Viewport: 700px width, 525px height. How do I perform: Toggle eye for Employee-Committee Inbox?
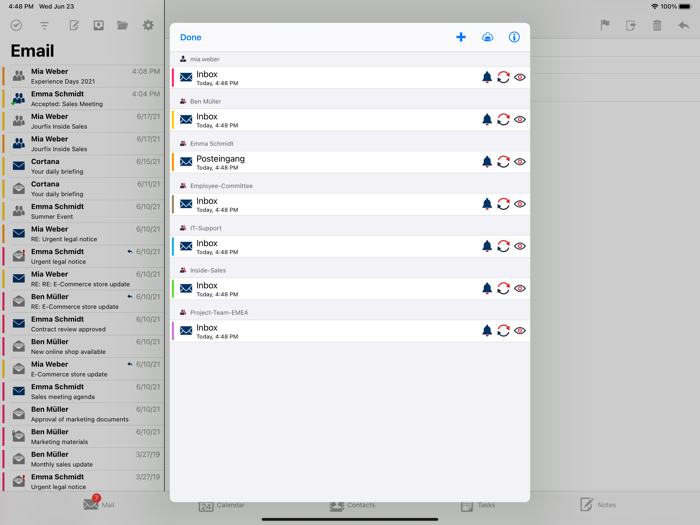[520, 204]
